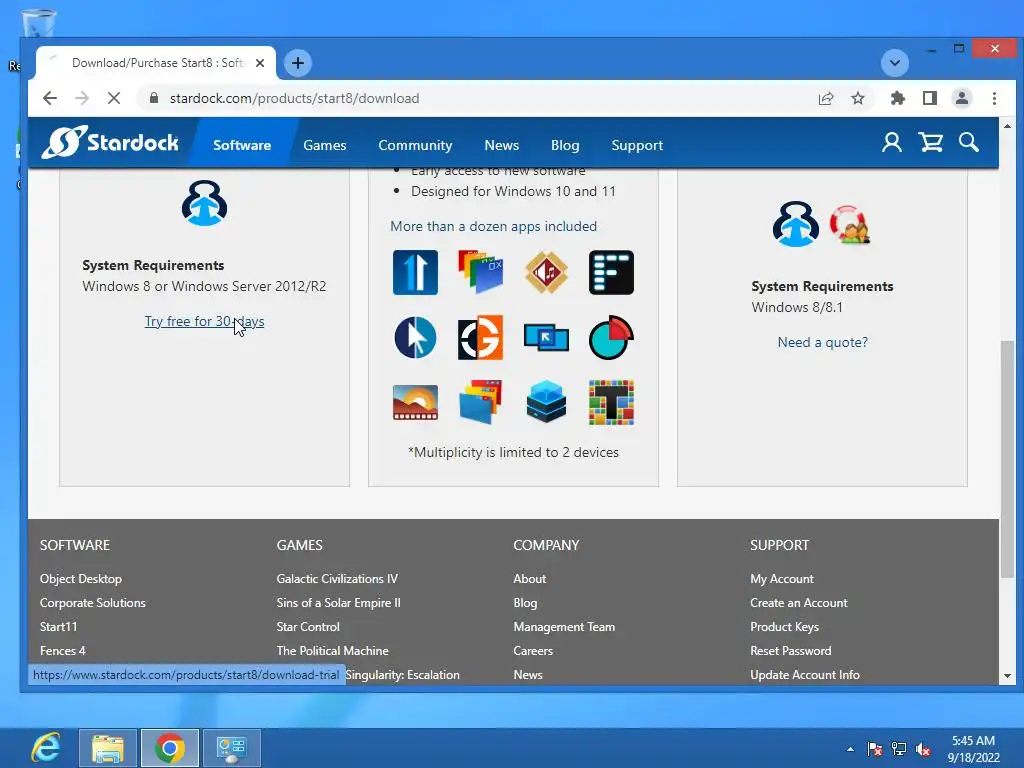Viewport: 1024px width, 768px height.
Task: Select the colorful tiles T app icon
Action: click(611, 402)
